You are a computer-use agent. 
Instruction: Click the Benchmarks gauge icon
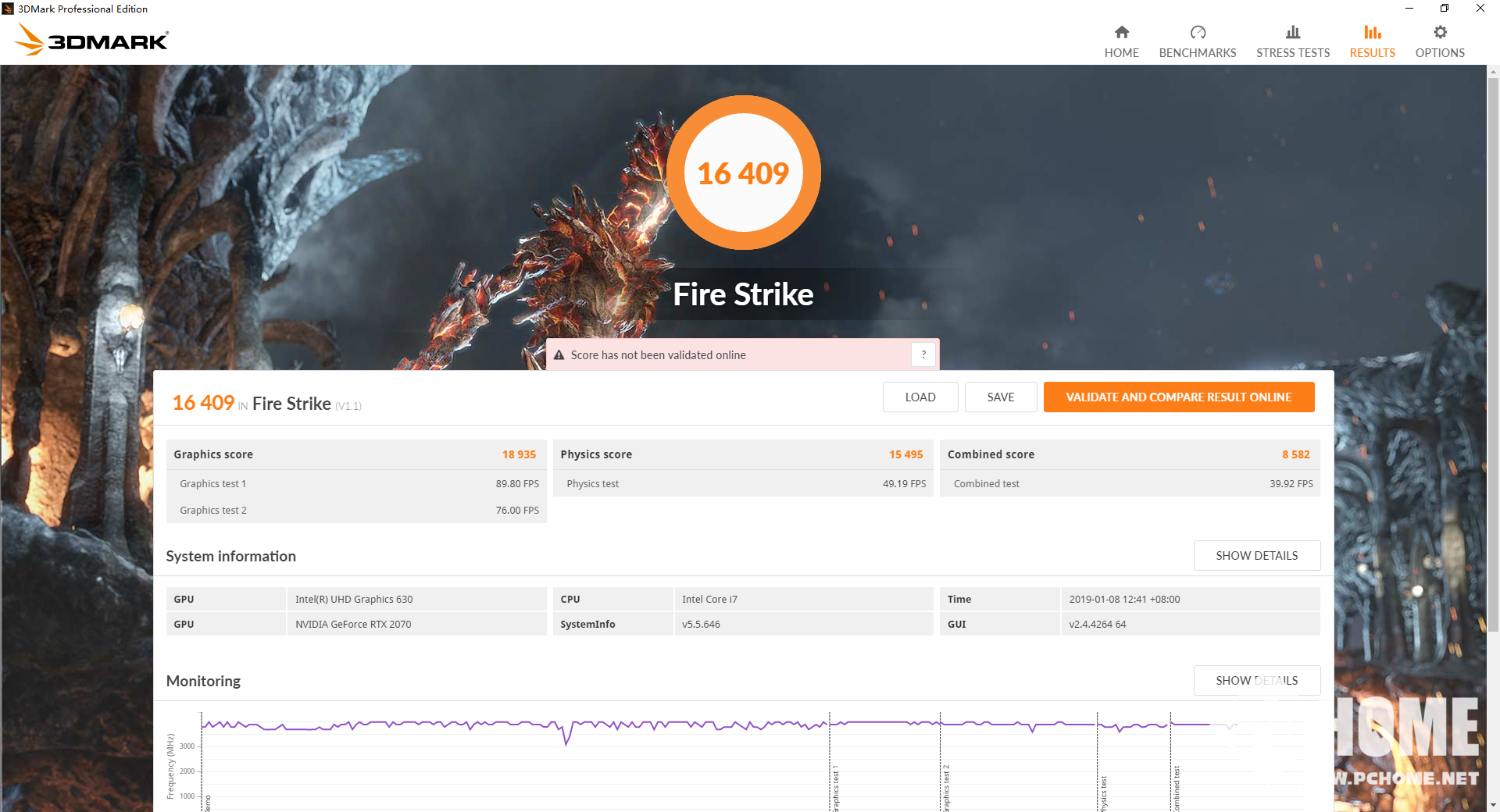coord(1198,32)
